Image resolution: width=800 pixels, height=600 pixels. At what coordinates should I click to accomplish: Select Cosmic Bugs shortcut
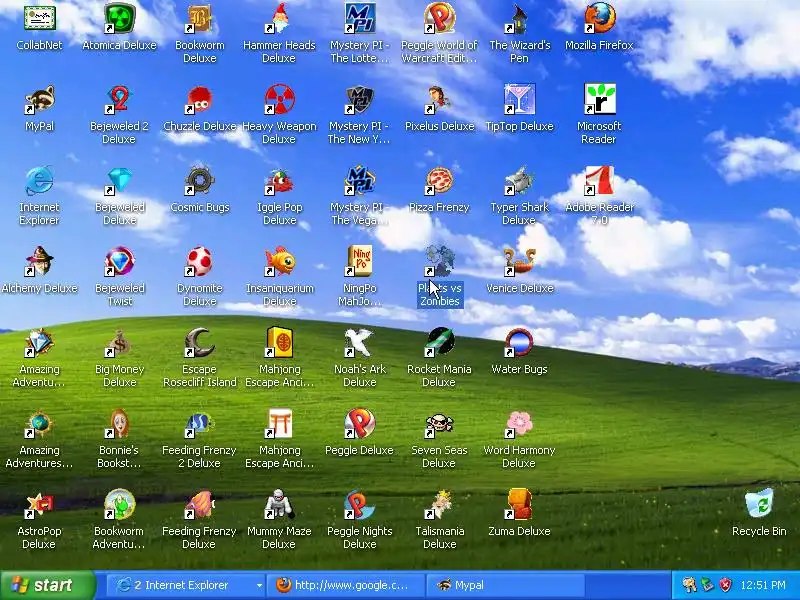click(199, 180)
